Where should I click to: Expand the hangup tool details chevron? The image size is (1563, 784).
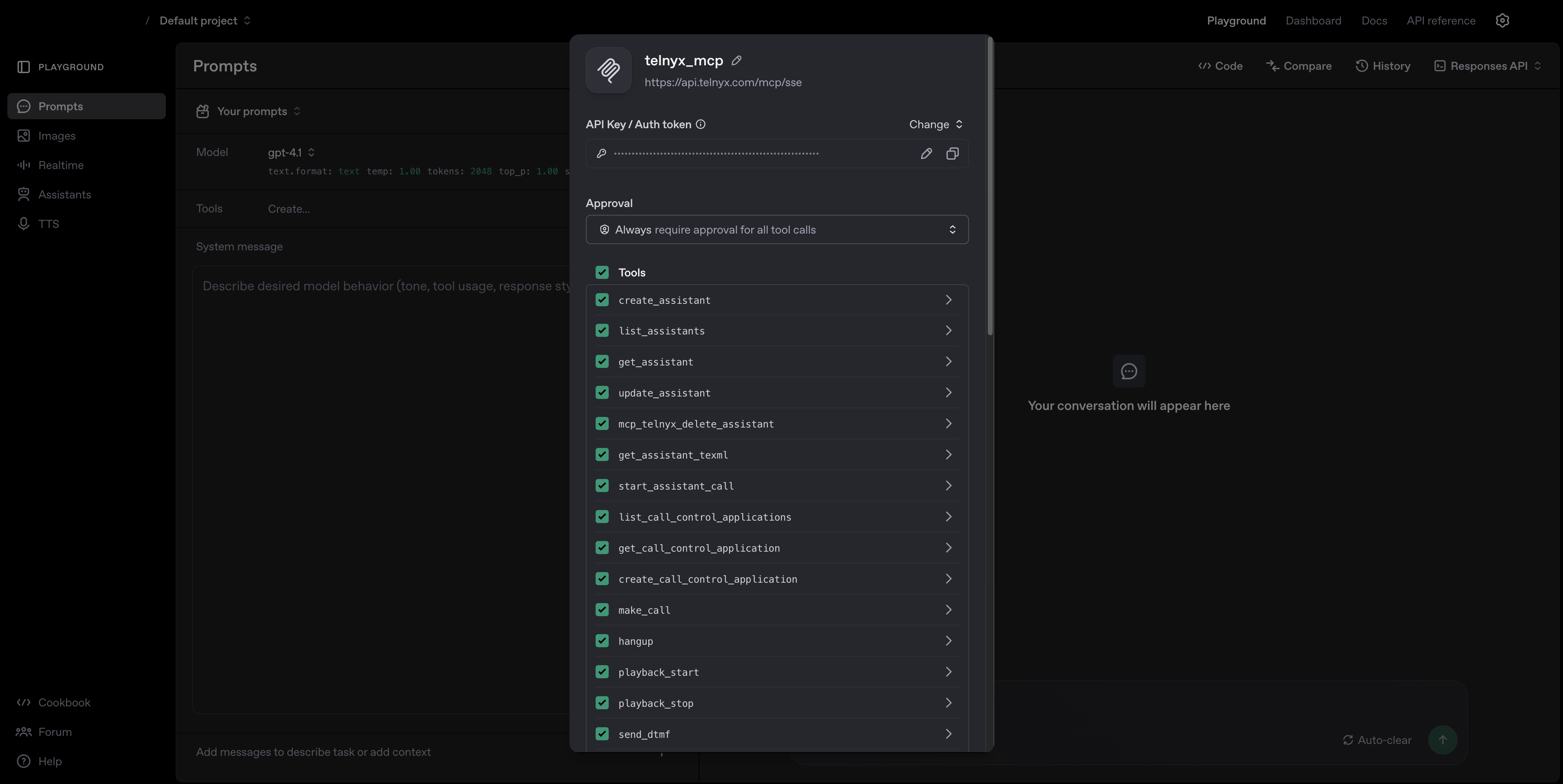(948, 641)
